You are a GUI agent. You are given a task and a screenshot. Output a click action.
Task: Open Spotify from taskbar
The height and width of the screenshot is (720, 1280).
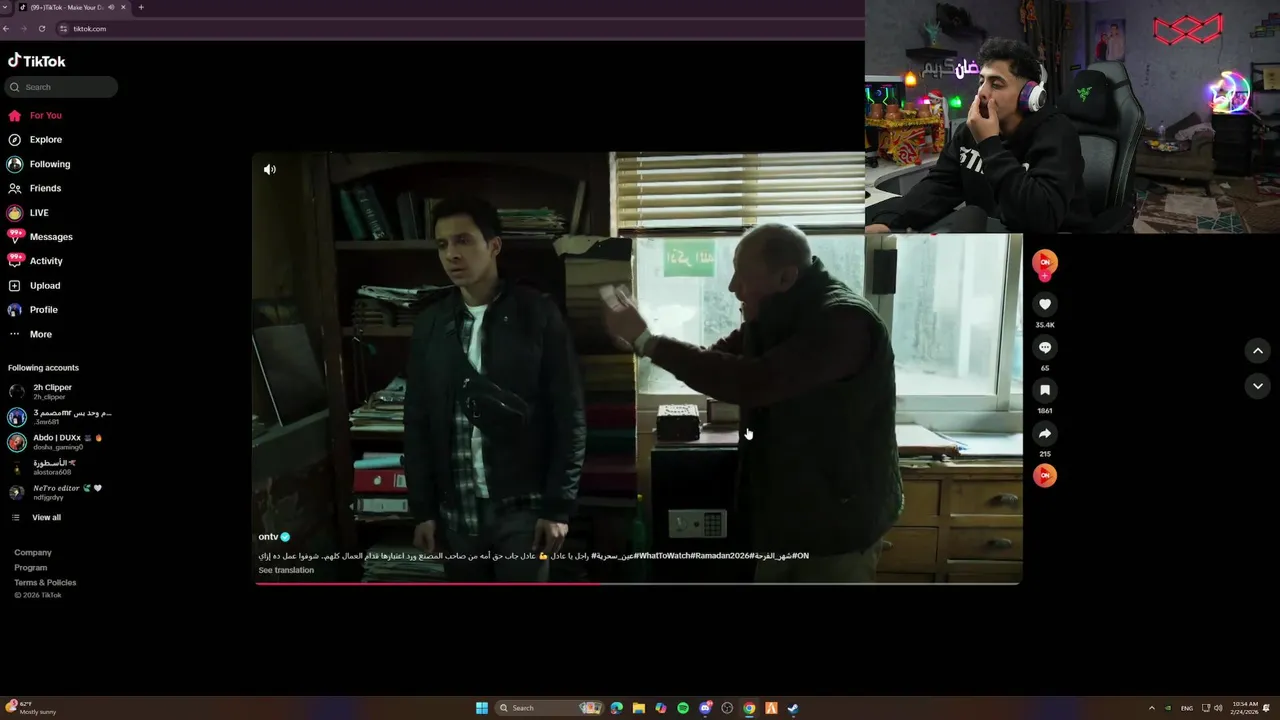[x=683, y=708]
